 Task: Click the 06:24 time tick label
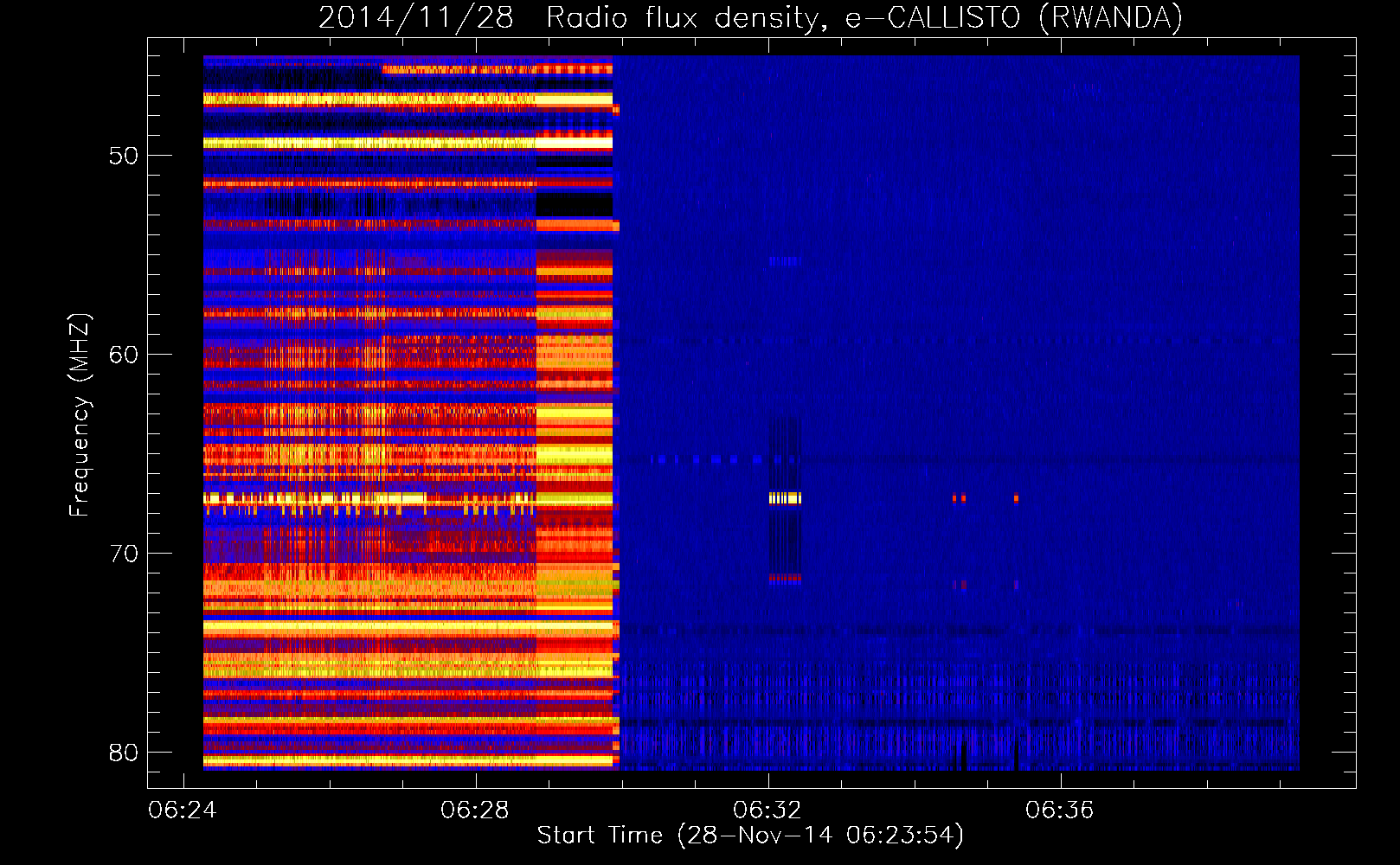click(183, 811)
